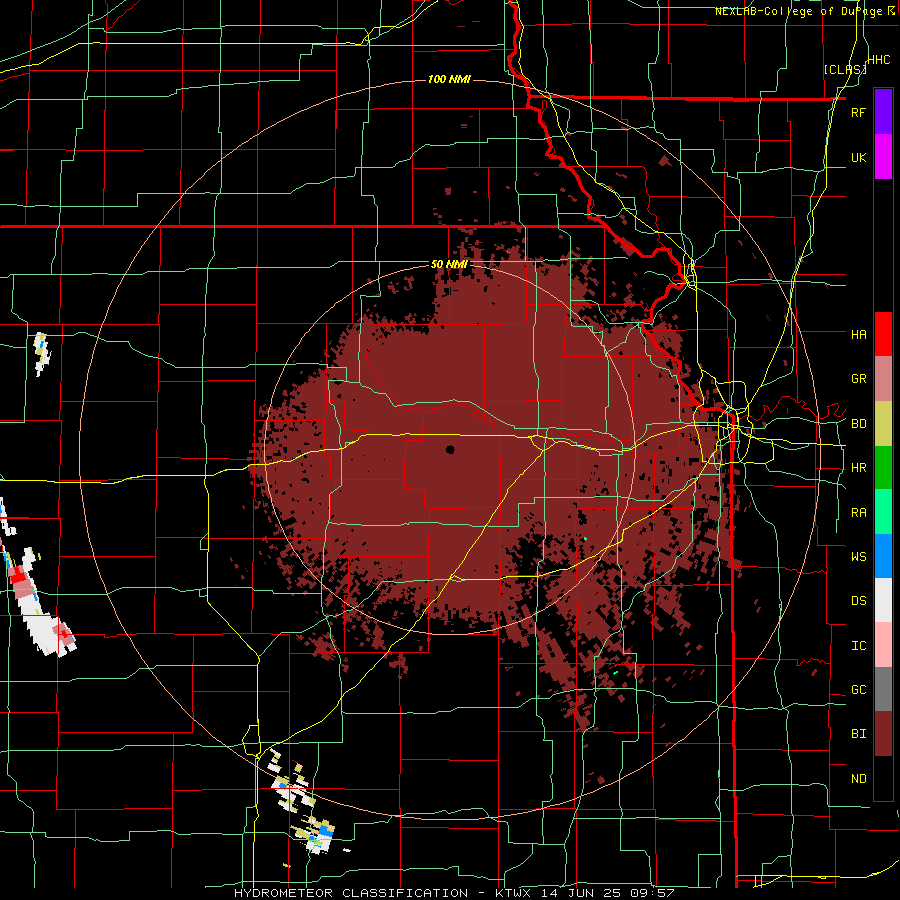The image size is (900, 900).
Task: Click the BI legend label
Action: 858,734
